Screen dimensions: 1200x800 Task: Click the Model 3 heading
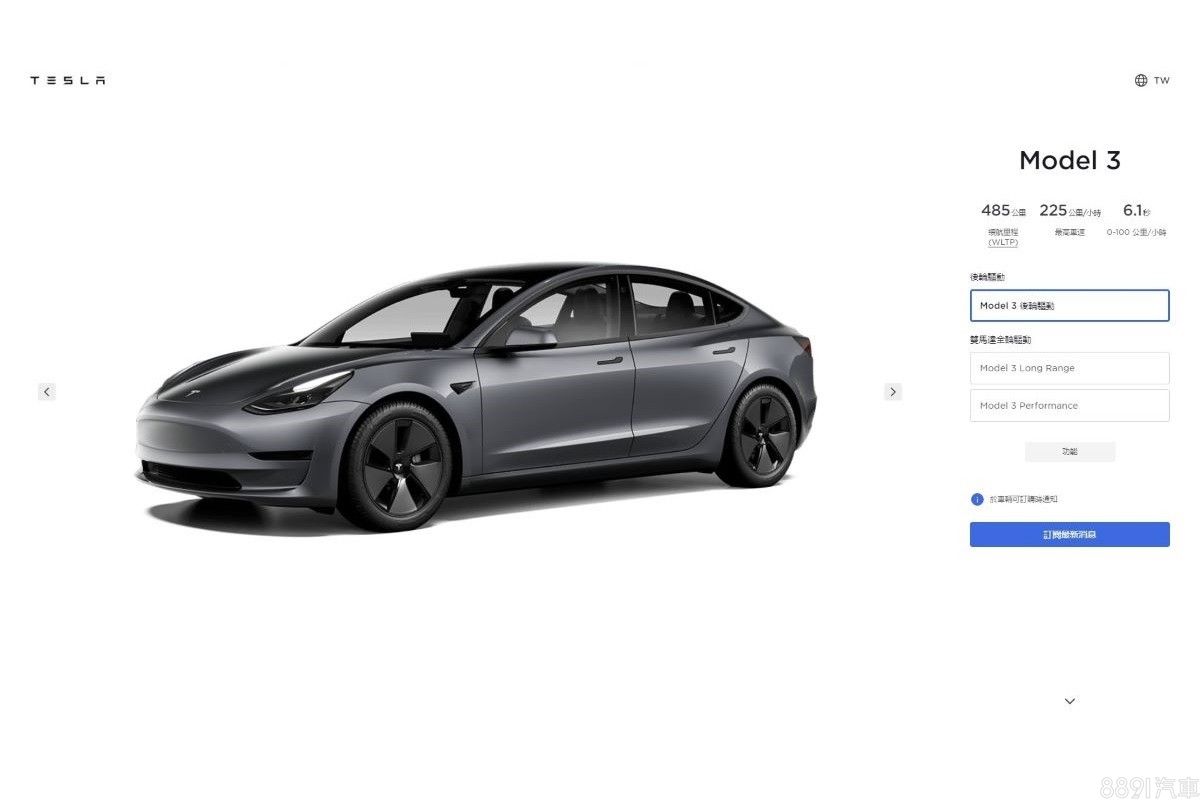[1069, 160]
